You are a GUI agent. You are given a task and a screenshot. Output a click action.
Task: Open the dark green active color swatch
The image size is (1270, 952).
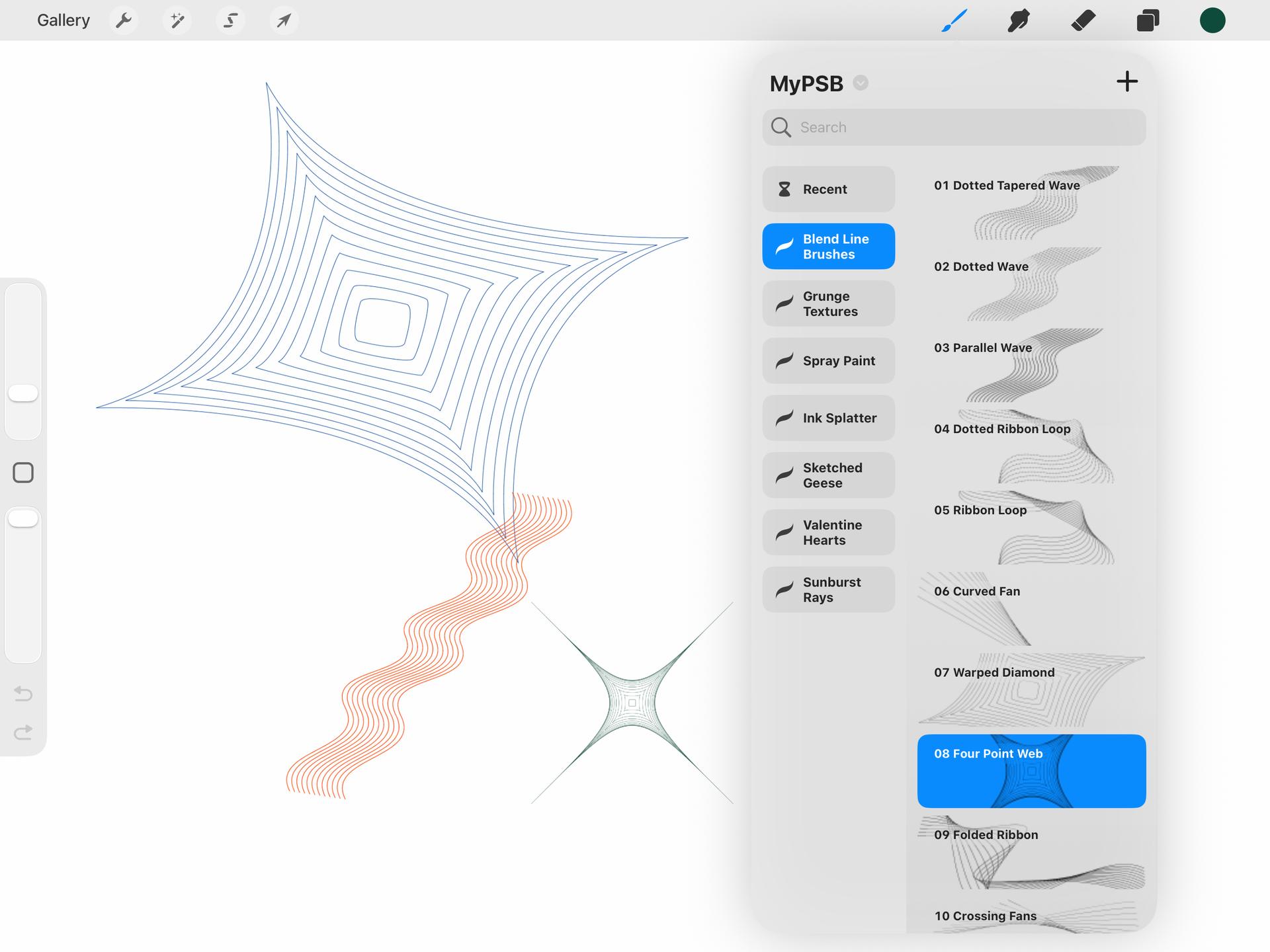[1212, 20]
